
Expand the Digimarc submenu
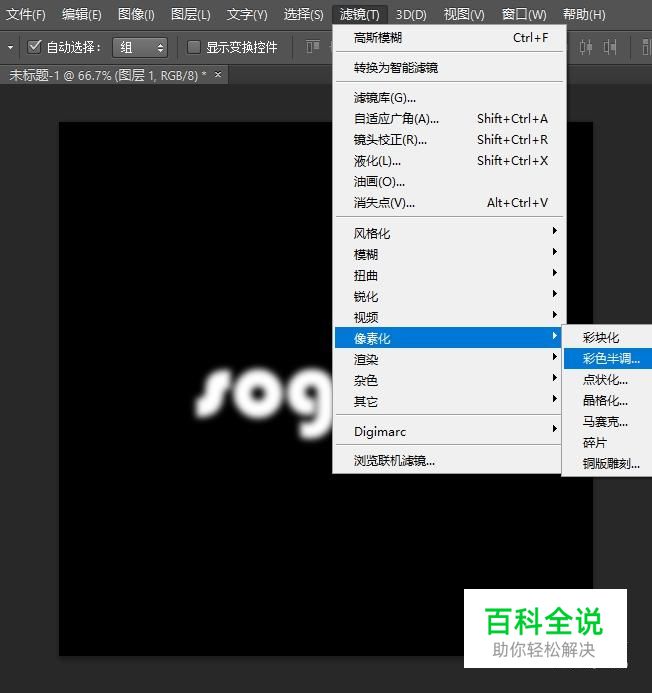[x=449, y=431]
